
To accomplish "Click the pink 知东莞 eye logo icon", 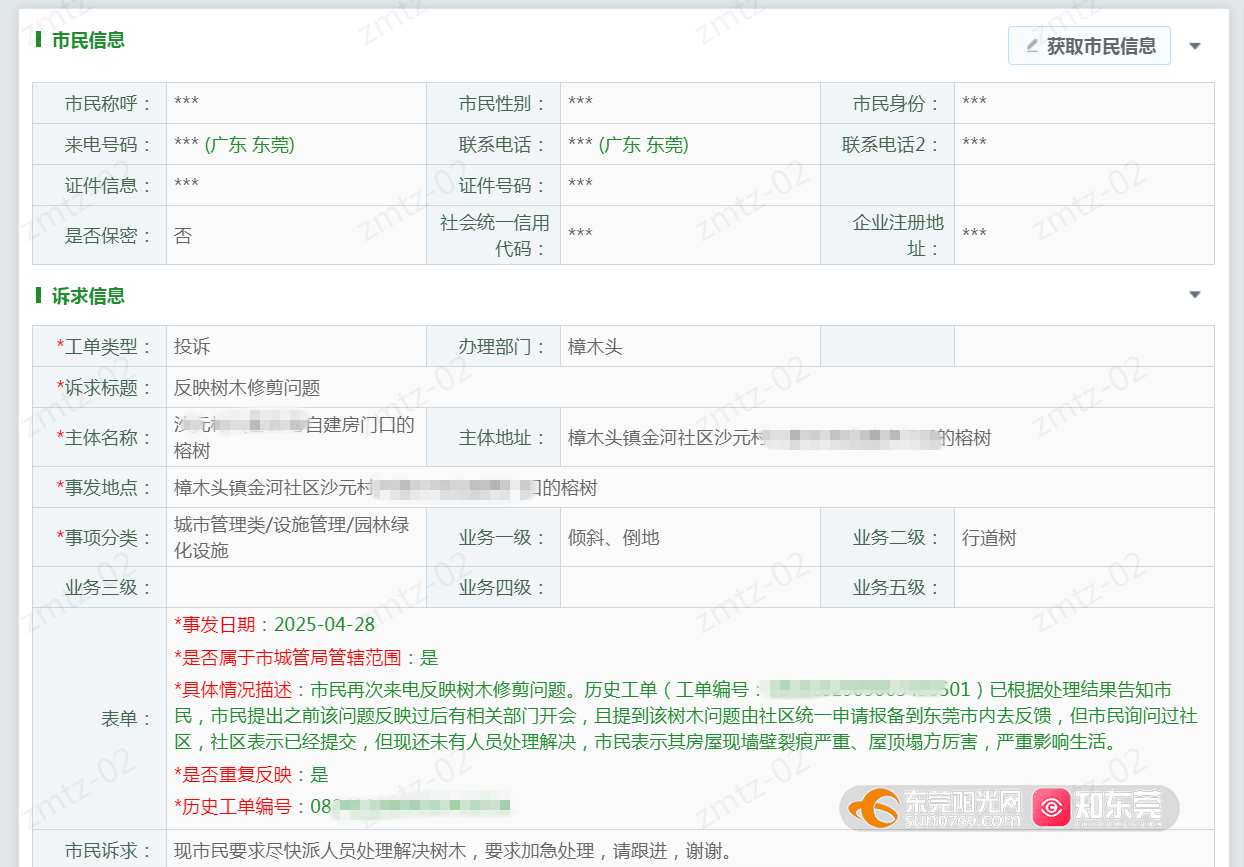I will click(1049, 808).
